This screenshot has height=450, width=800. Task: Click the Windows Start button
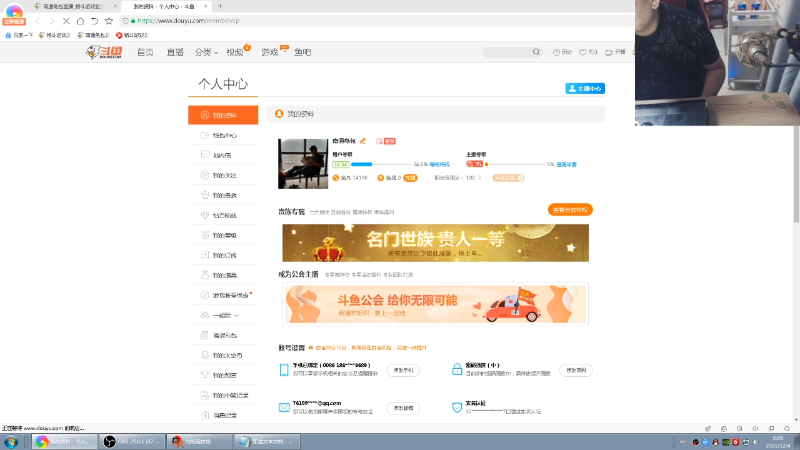(11, 441)
